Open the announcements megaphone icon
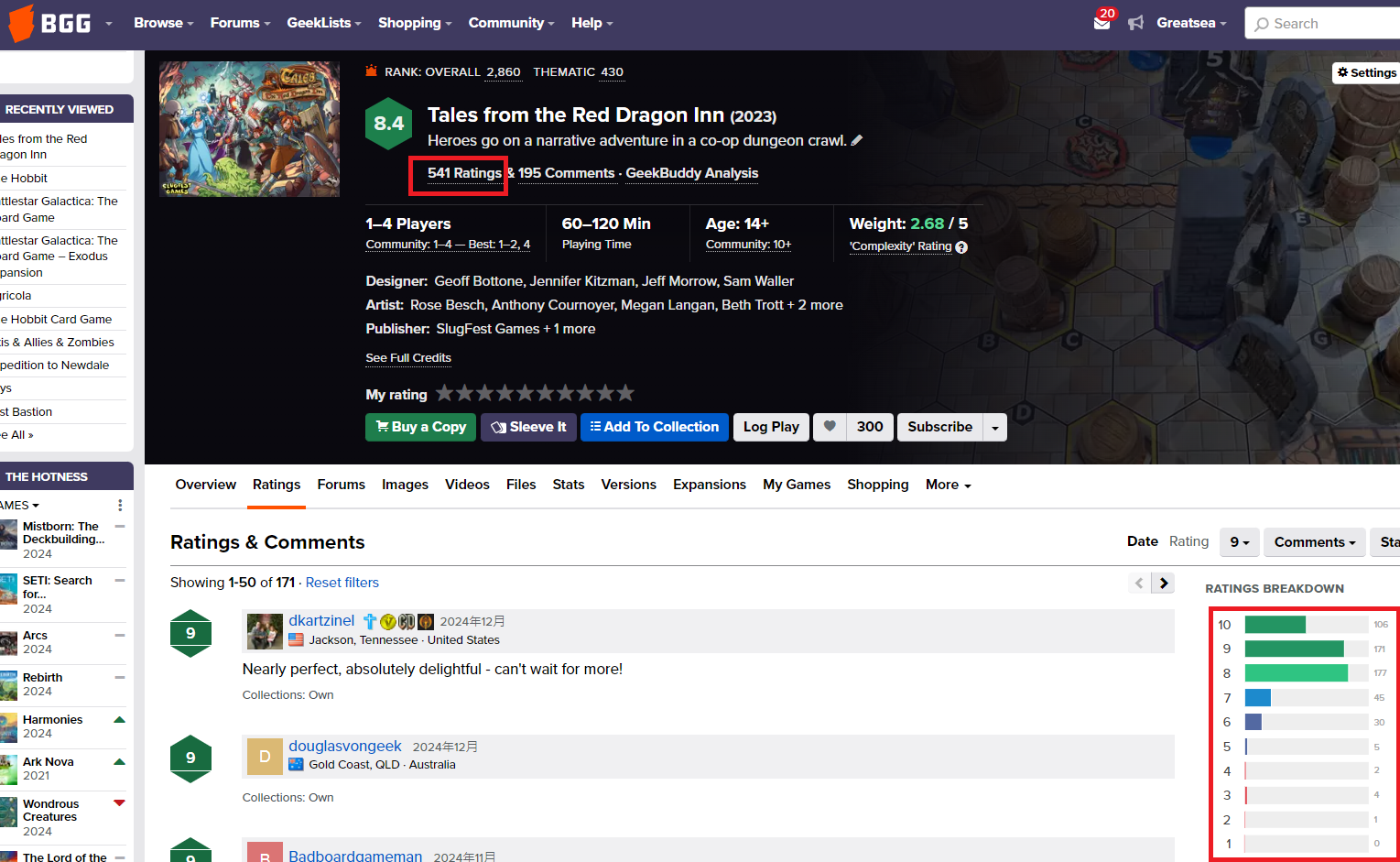The width and height of the screenshot is (1400, 862). [1136, 23]
